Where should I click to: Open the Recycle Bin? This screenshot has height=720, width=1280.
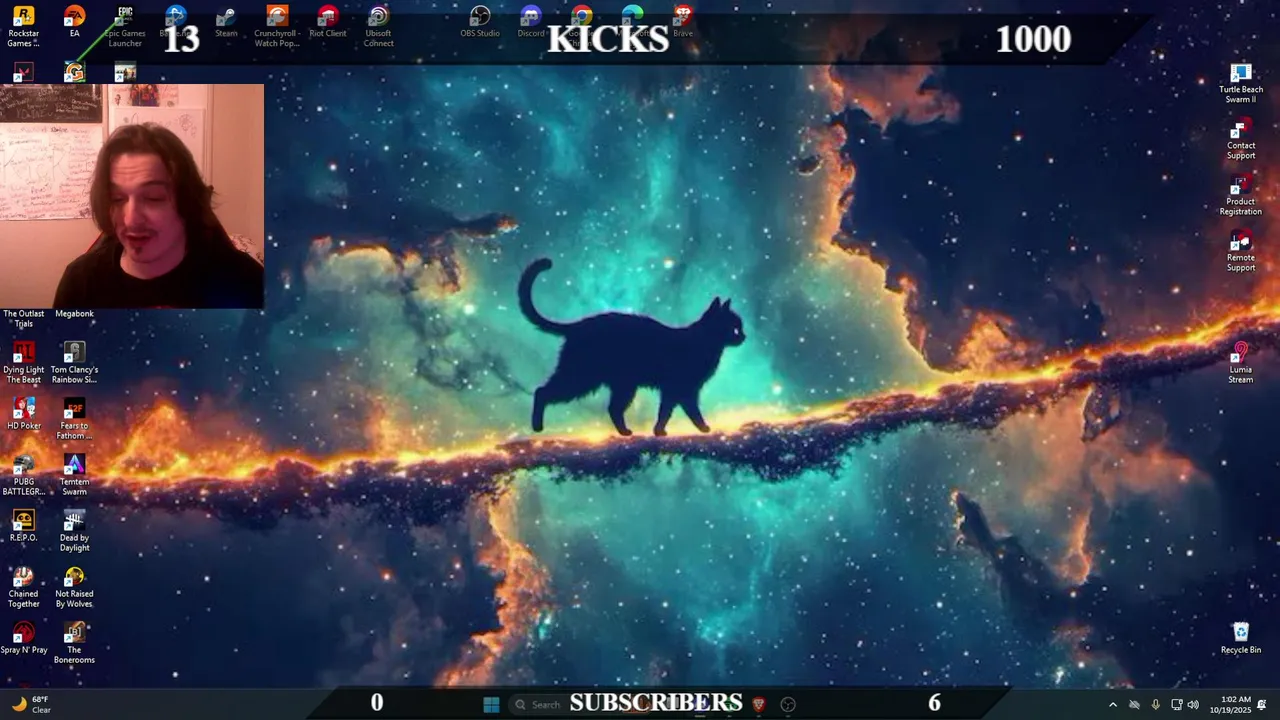pyautogui.click(x=1241, y=638)
